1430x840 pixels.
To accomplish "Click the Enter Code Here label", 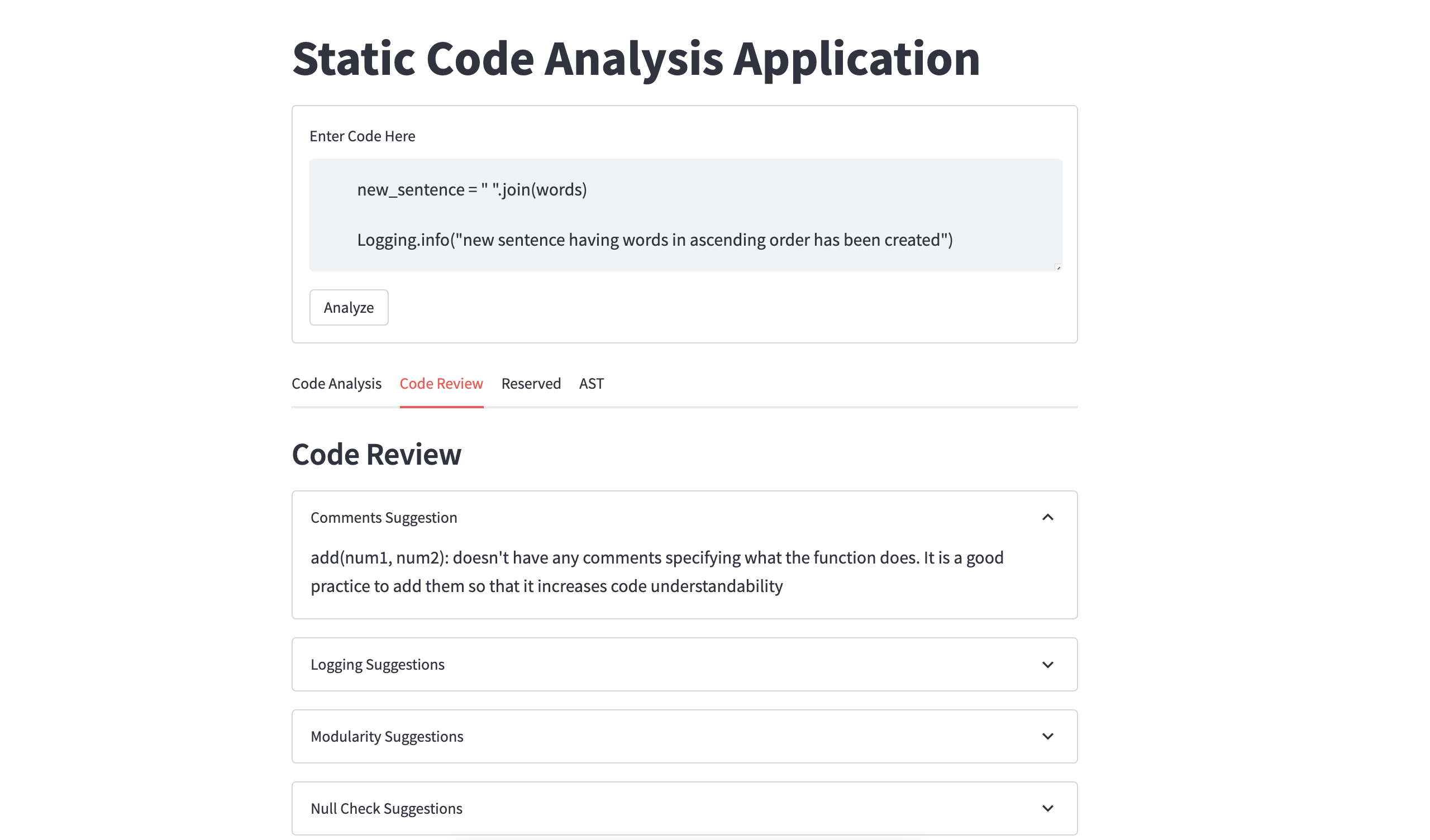I will [362, 136].
